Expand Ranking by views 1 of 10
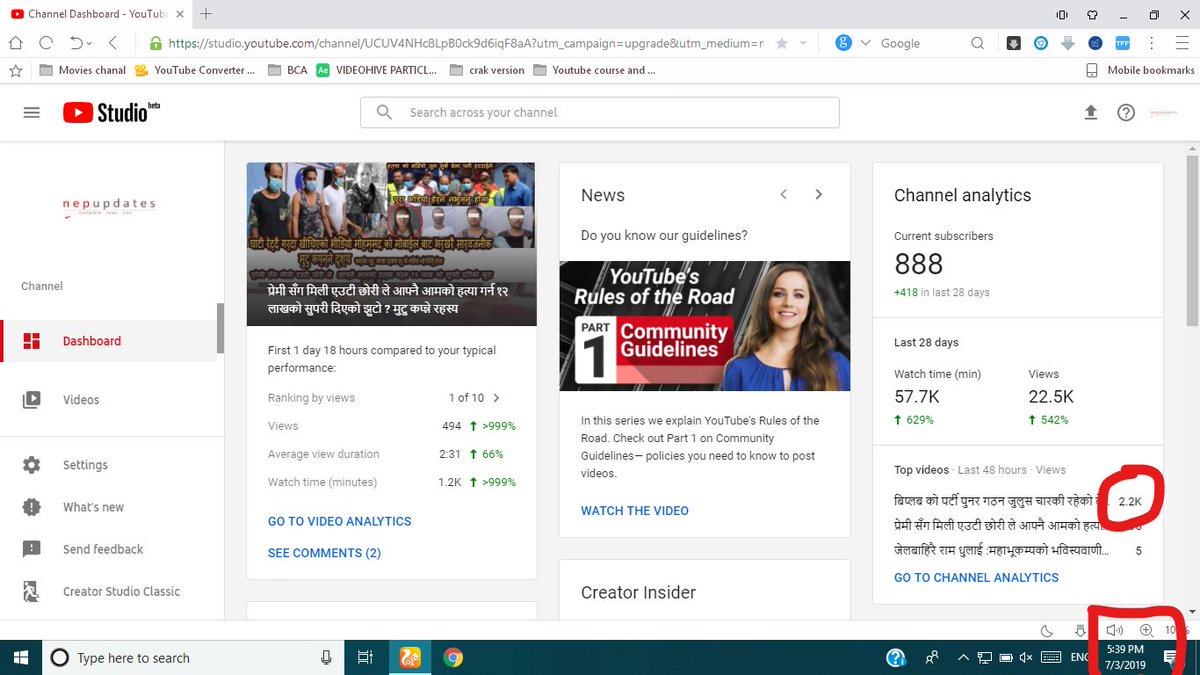The height and width of the screenshot is (675, 1200). click(x=497, y=398)
